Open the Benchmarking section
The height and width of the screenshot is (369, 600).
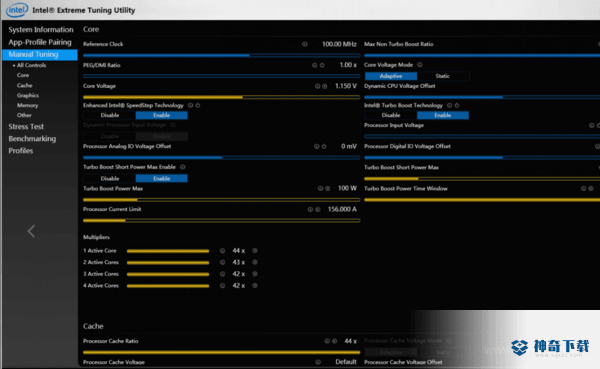[32, 139]
